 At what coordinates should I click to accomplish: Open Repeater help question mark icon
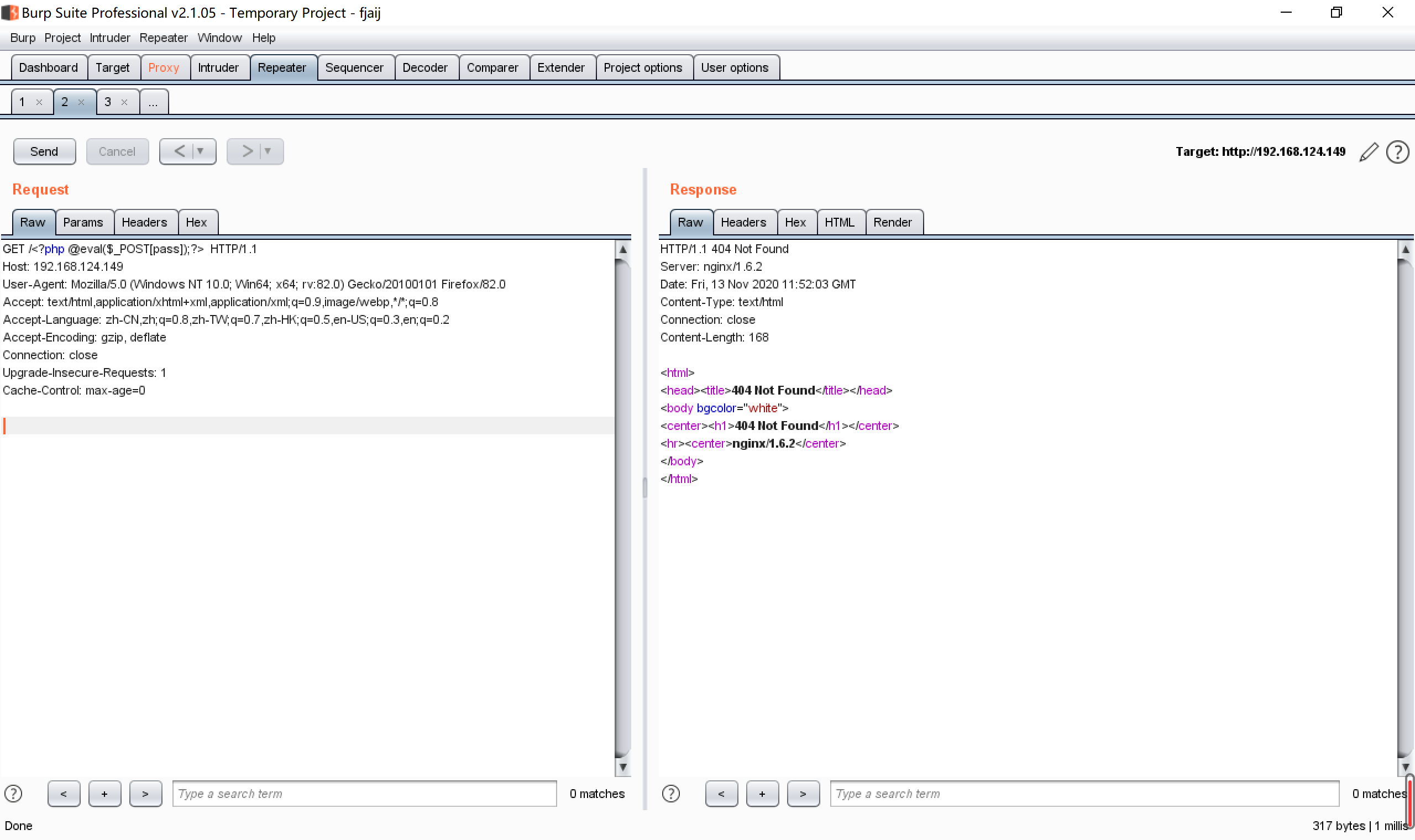1397,152
